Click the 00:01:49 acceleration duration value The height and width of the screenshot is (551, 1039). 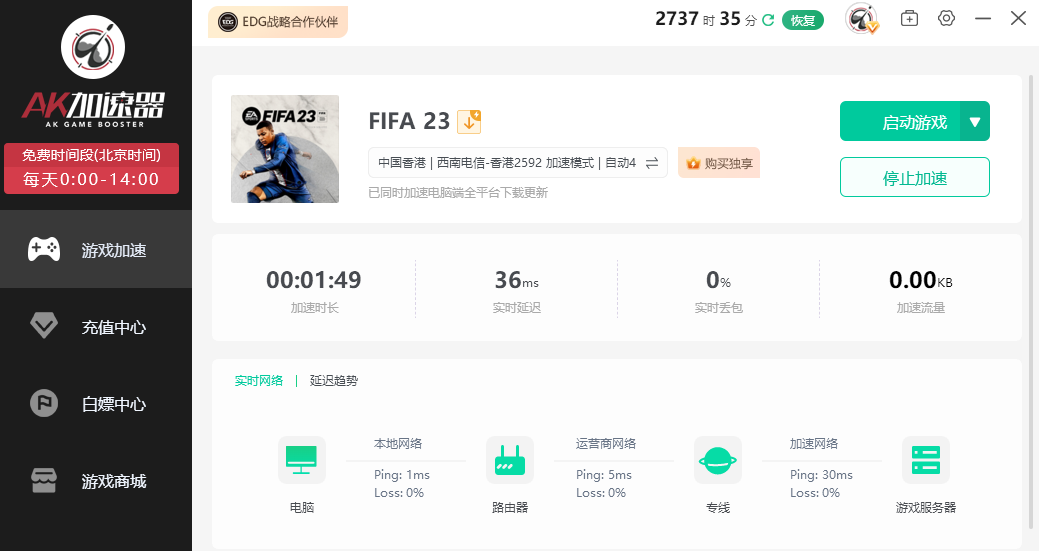[x=313, y=280]
